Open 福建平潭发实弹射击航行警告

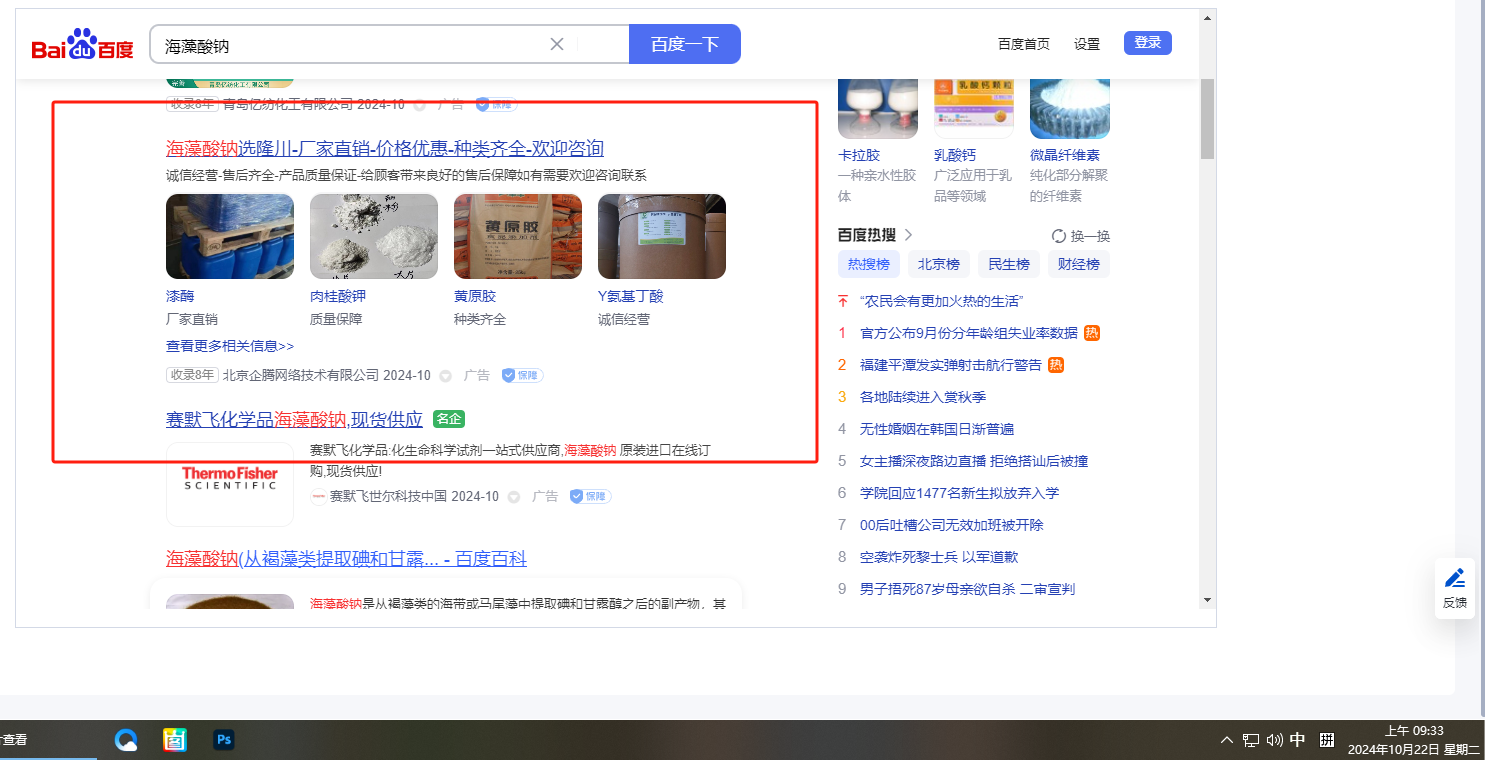951,365
